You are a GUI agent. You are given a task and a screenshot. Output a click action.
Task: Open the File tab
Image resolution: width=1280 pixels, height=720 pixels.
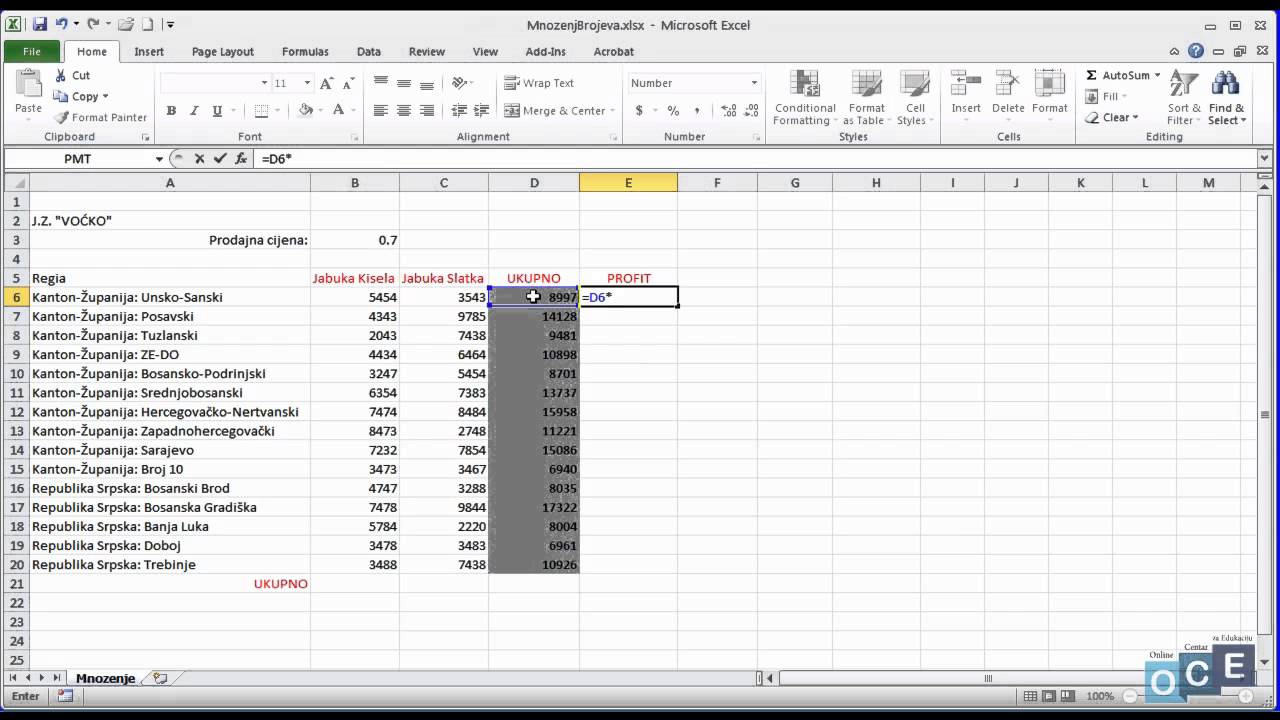point(32,51)
